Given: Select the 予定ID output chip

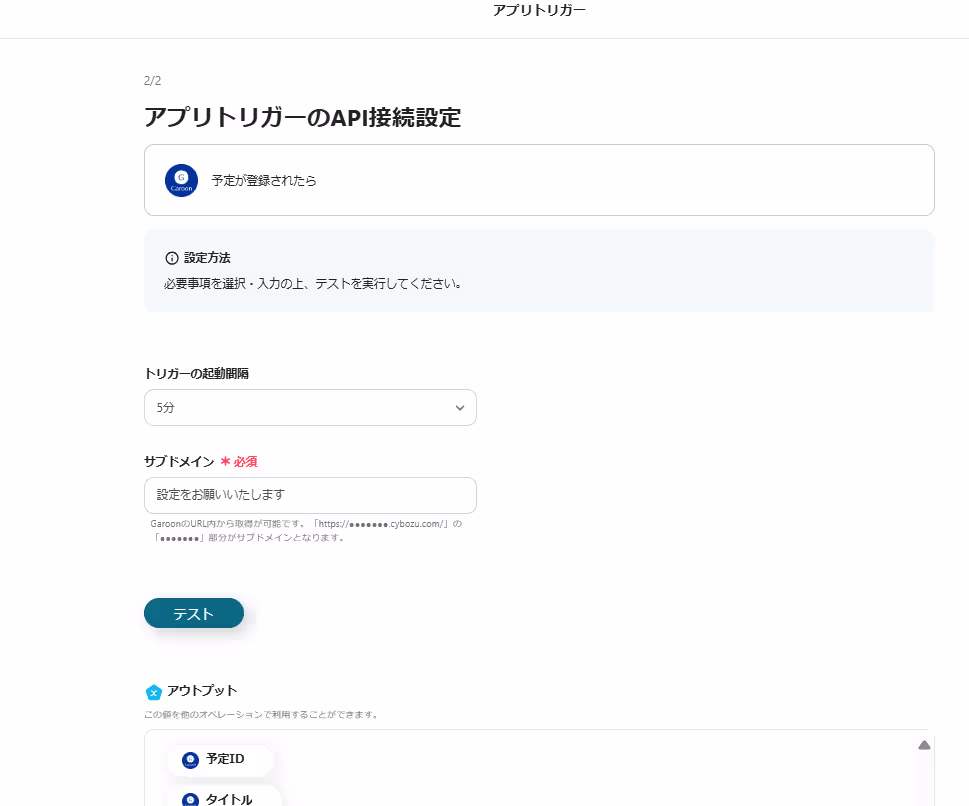Looking at the screenshot, I should [x=220, y=760].
